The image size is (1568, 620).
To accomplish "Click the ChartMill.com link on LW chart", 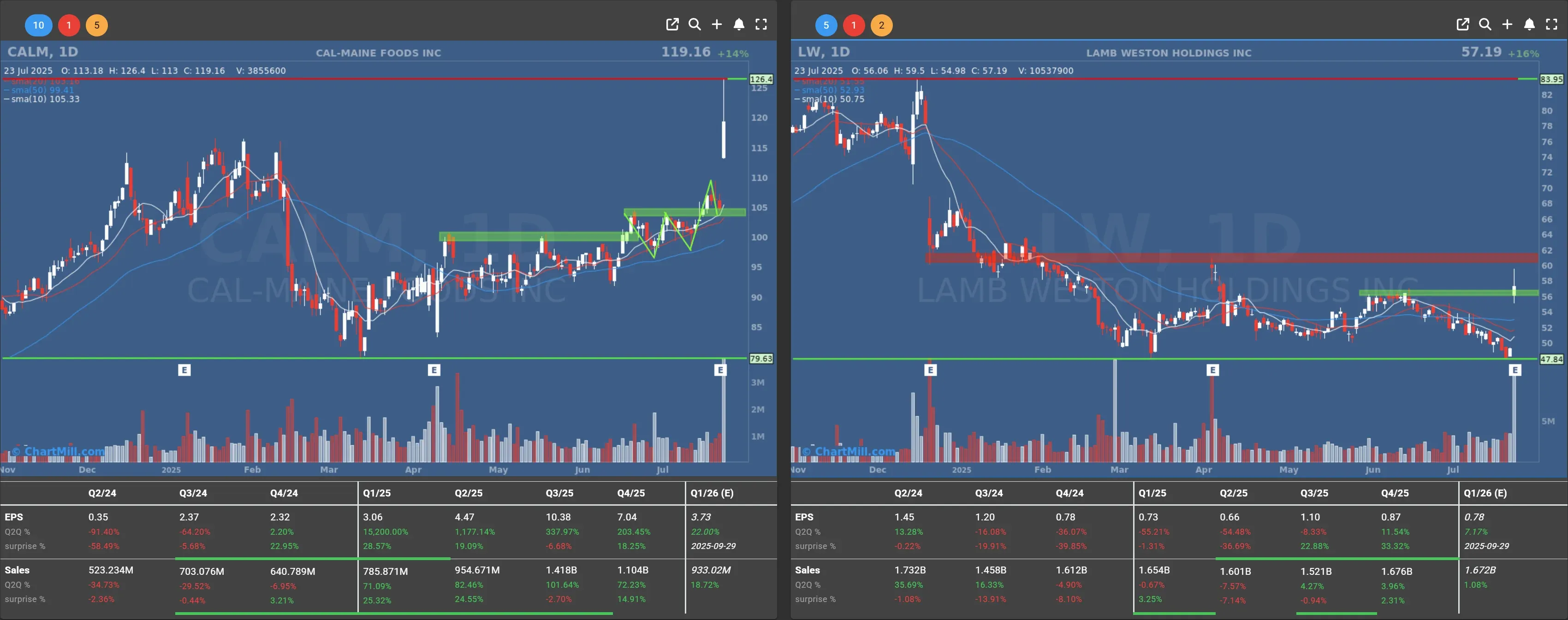I will pos(849,451).
